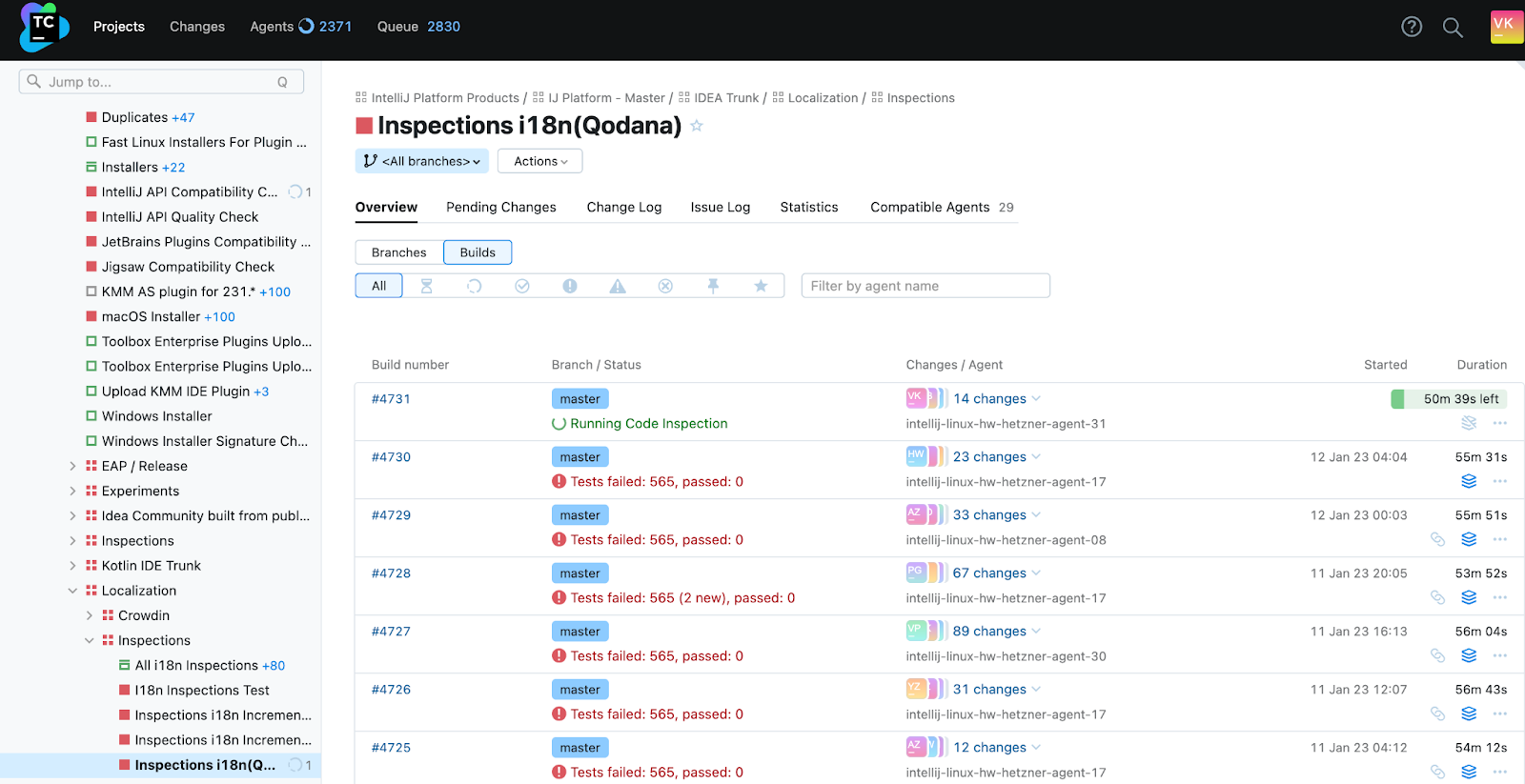Switch to Branches view toggle
The image size is (1525, 784).
[x=398, y=252]
